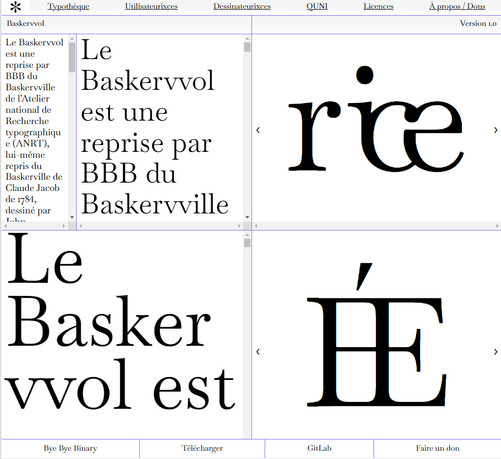The height and width of the screenshot is (459, 501).
Task: Click scroll-up arrow of small text panel
Action: point(72,39)
